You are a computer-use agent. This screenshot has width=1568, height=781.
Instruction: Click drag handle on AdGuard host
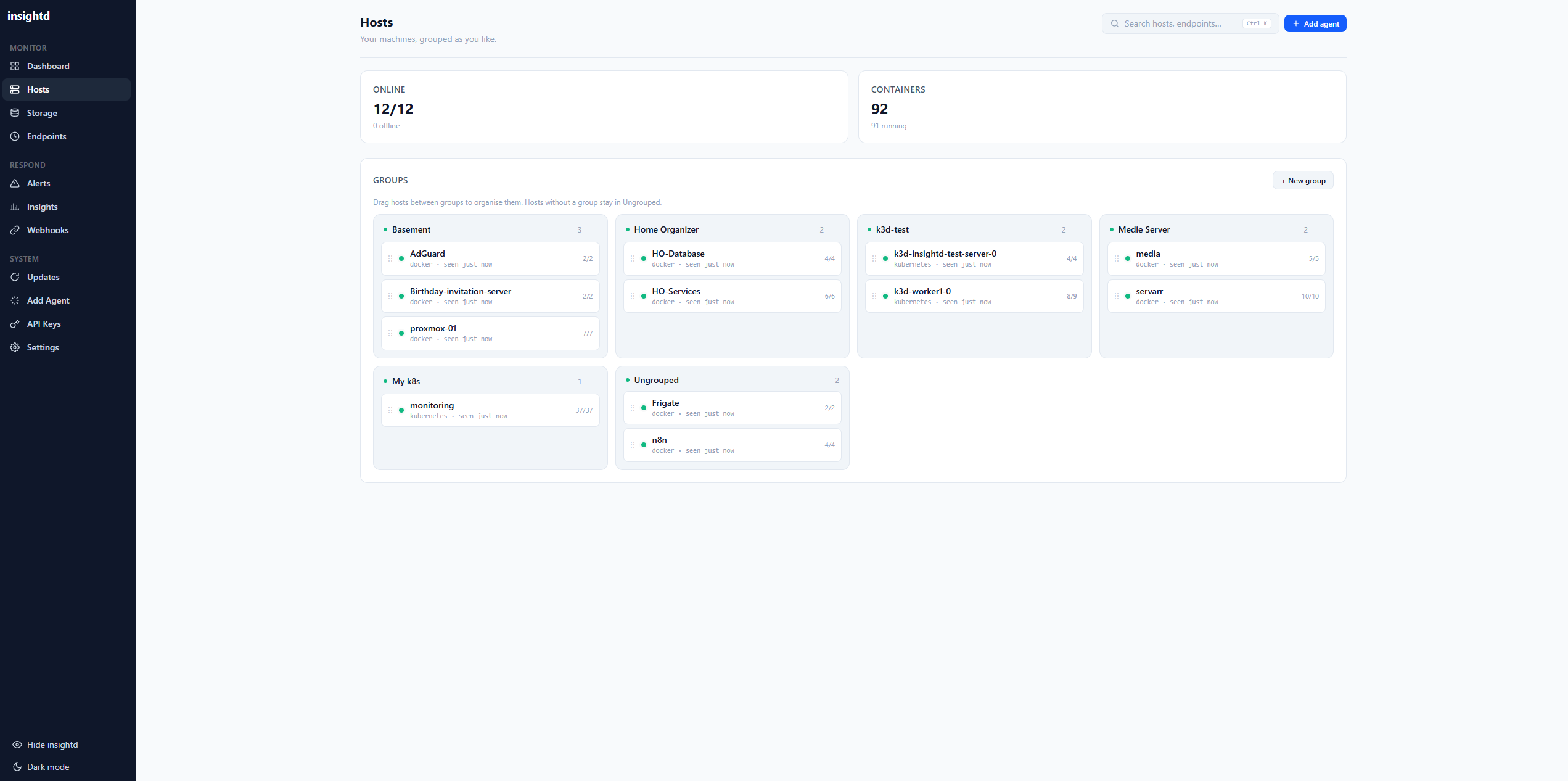click(390, 258)
